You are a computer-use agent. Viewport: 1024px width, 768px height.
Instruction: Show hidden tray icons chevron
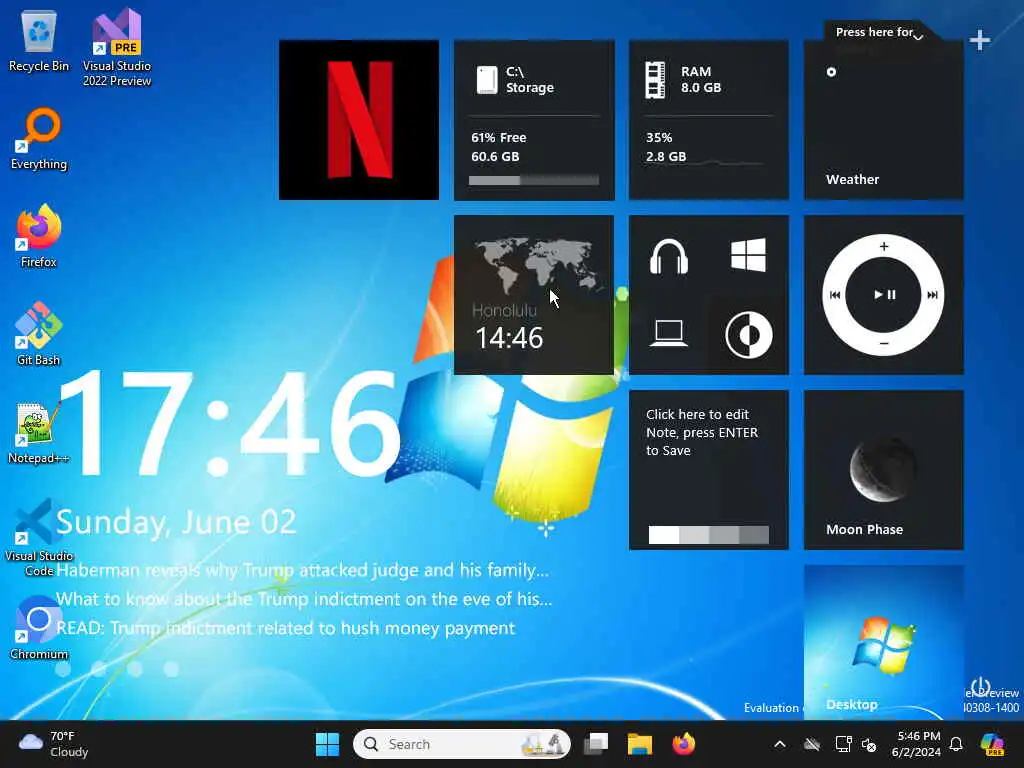(x=780, y=744)
